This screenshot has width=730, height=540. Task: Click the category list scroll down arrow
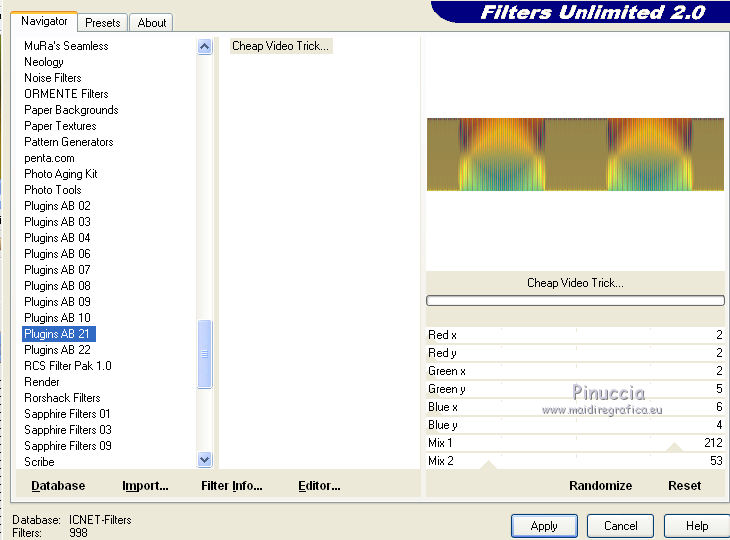coord(204,460)
